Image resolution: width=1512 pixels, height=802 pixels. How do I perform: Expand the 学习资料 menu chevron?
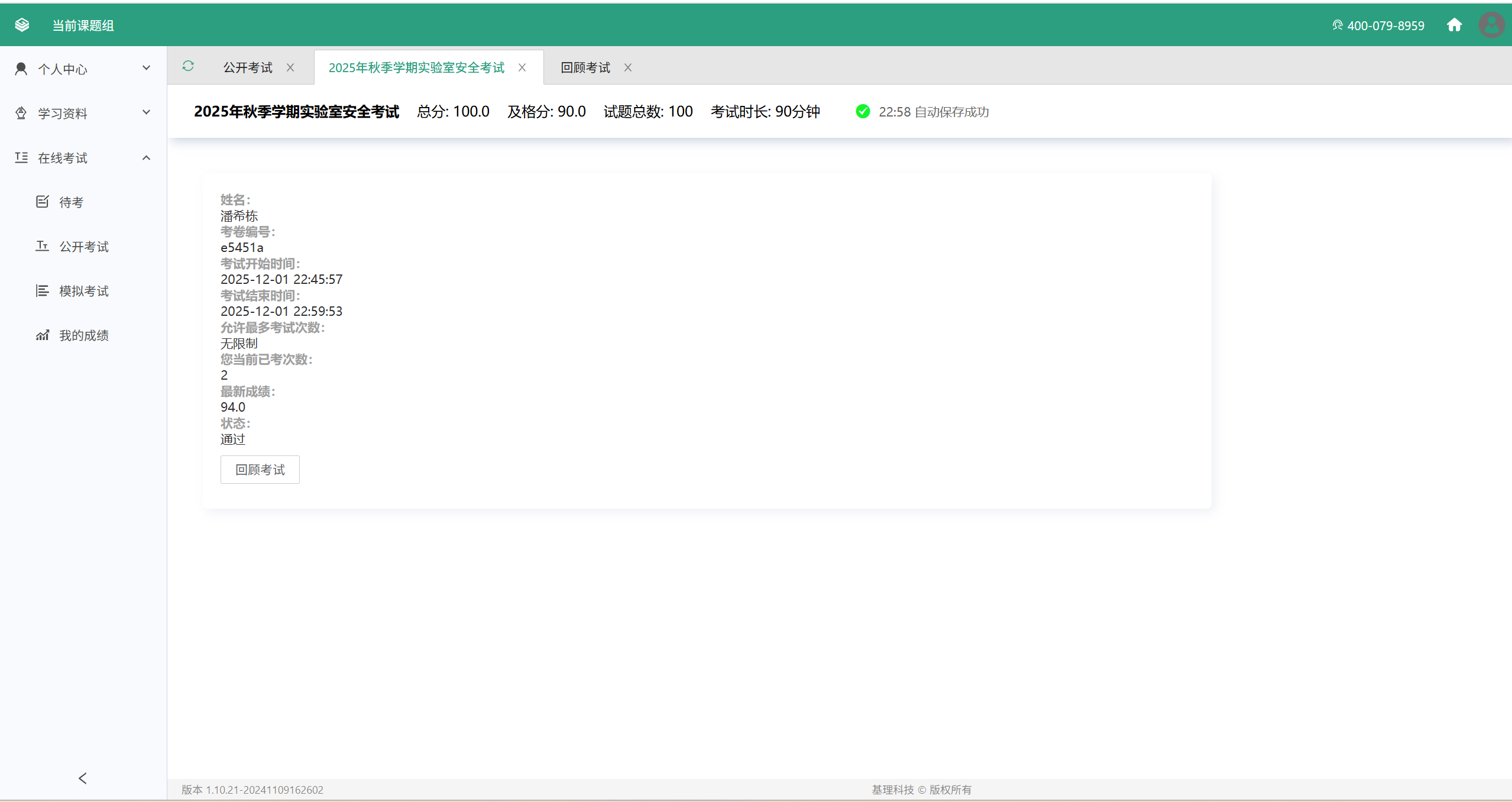(146, 112)
